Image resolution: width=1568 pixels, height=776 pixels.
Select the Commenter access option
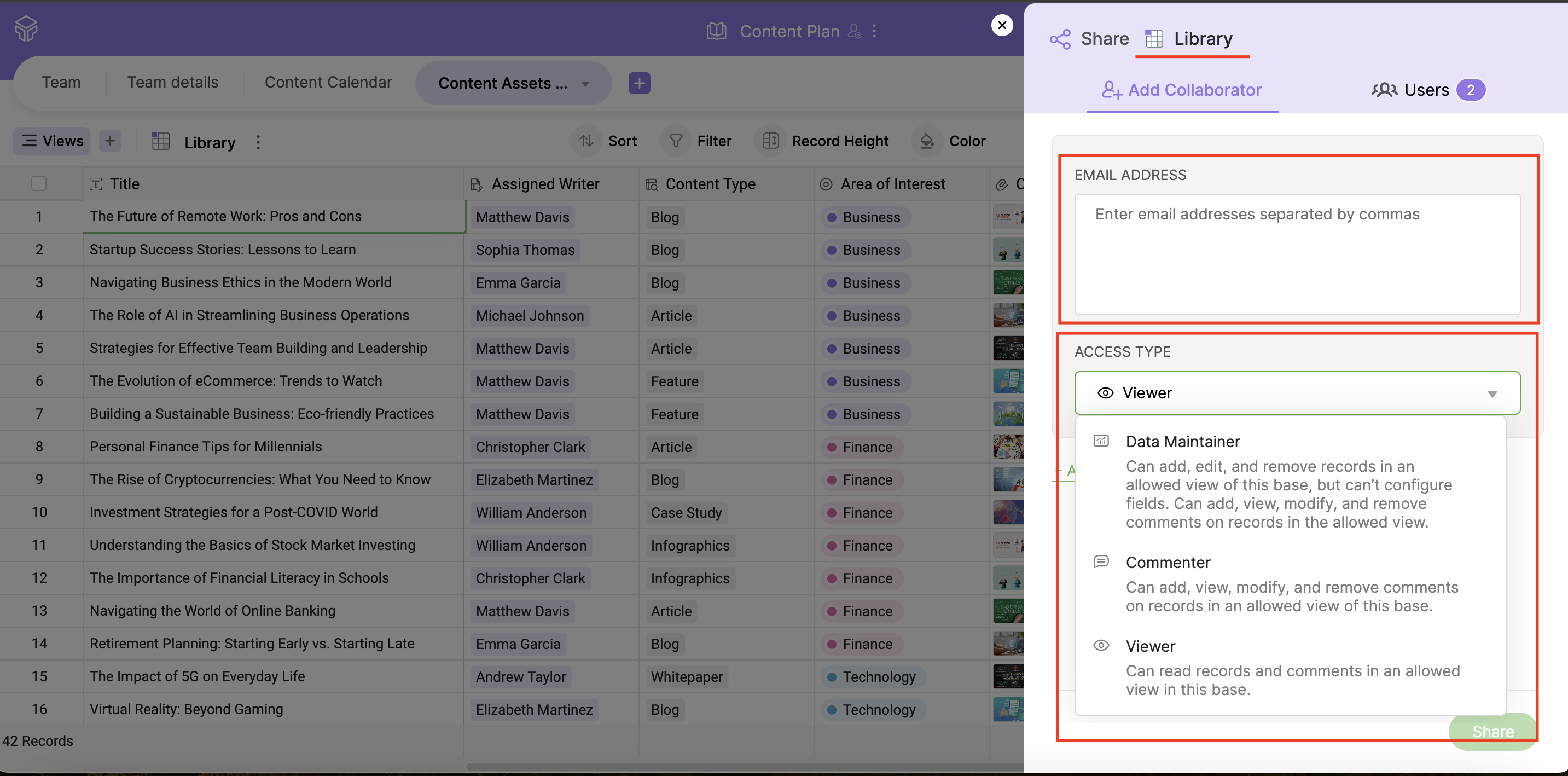[x=1168, y=563]
